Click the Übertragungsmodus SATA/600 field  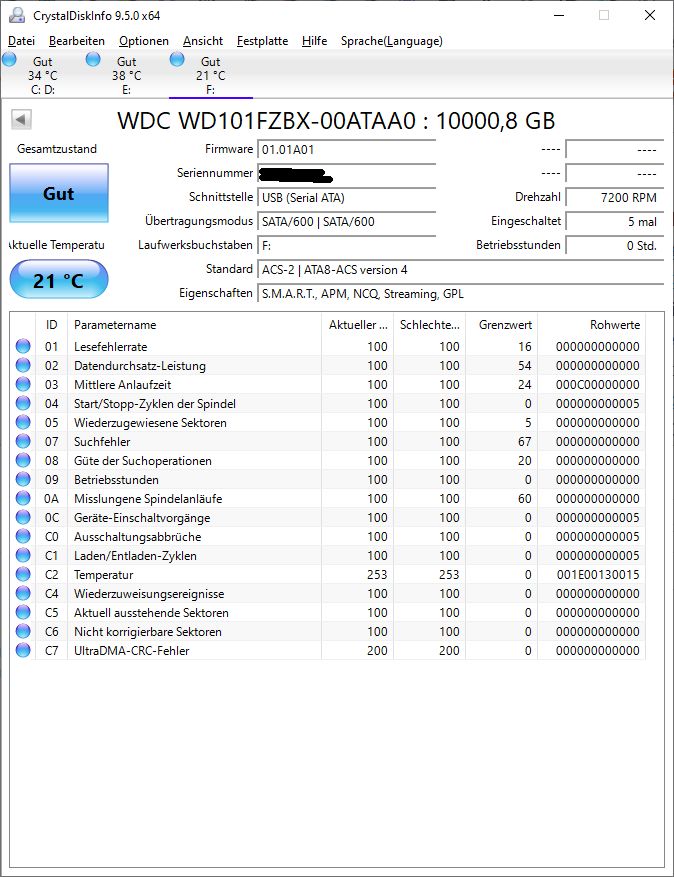346,222
